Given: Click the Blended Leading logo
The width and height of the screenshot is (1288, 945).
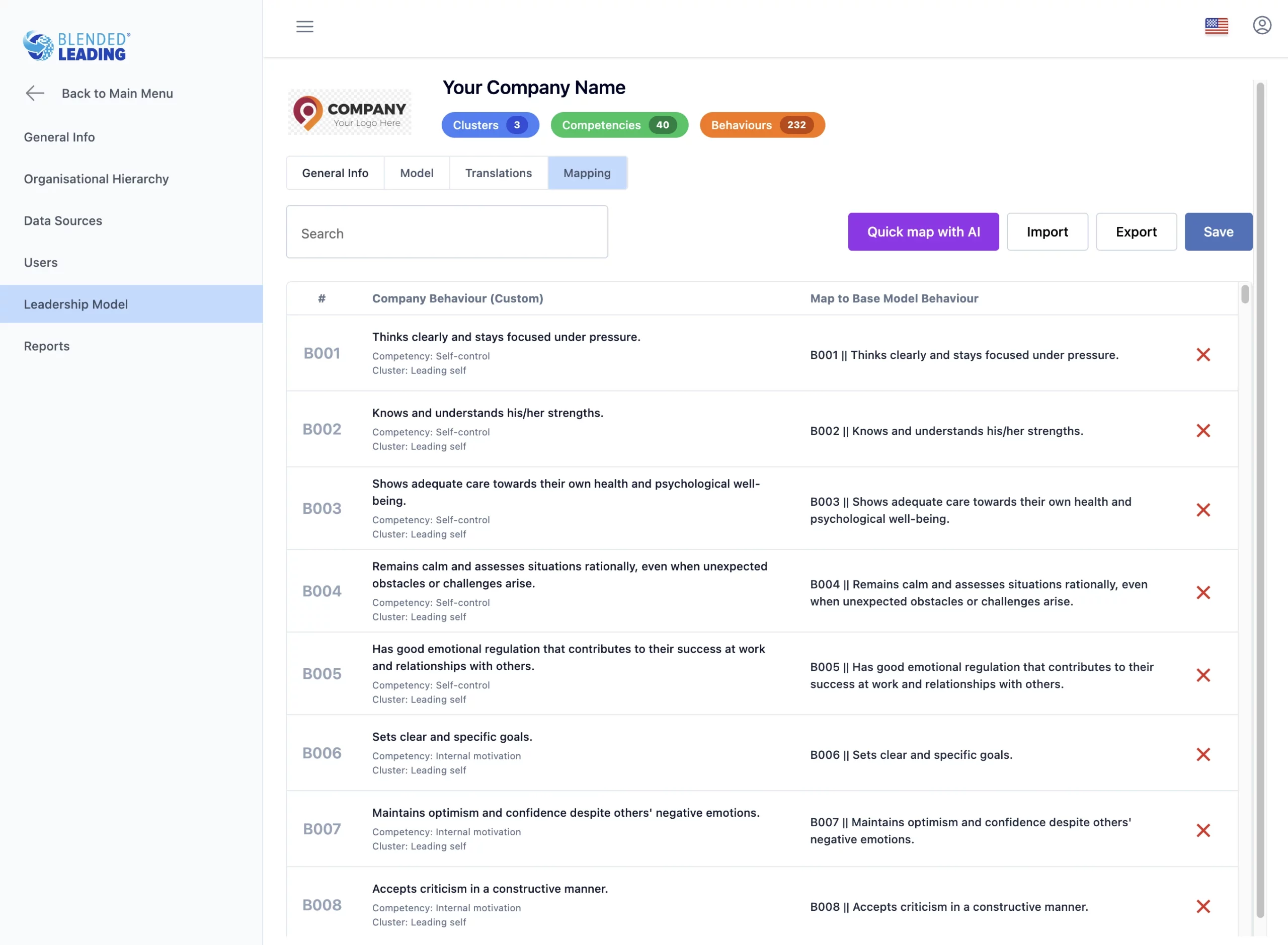Looking at the screenshot, I should pyautogui.click(x=76, y=46).
